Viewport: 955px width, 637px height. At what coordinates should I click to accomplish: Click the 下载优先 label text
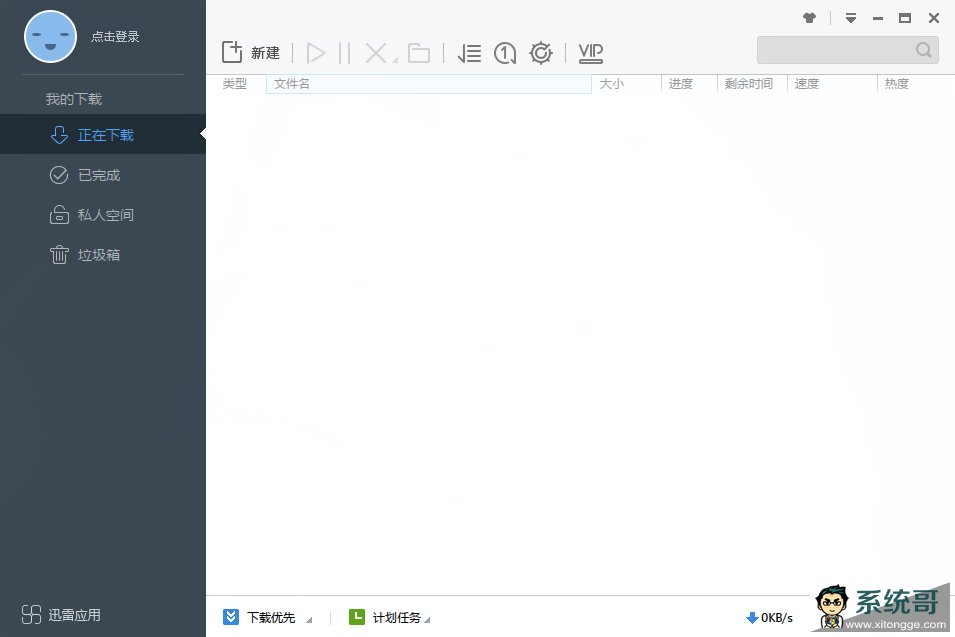(x=271, y=618)
